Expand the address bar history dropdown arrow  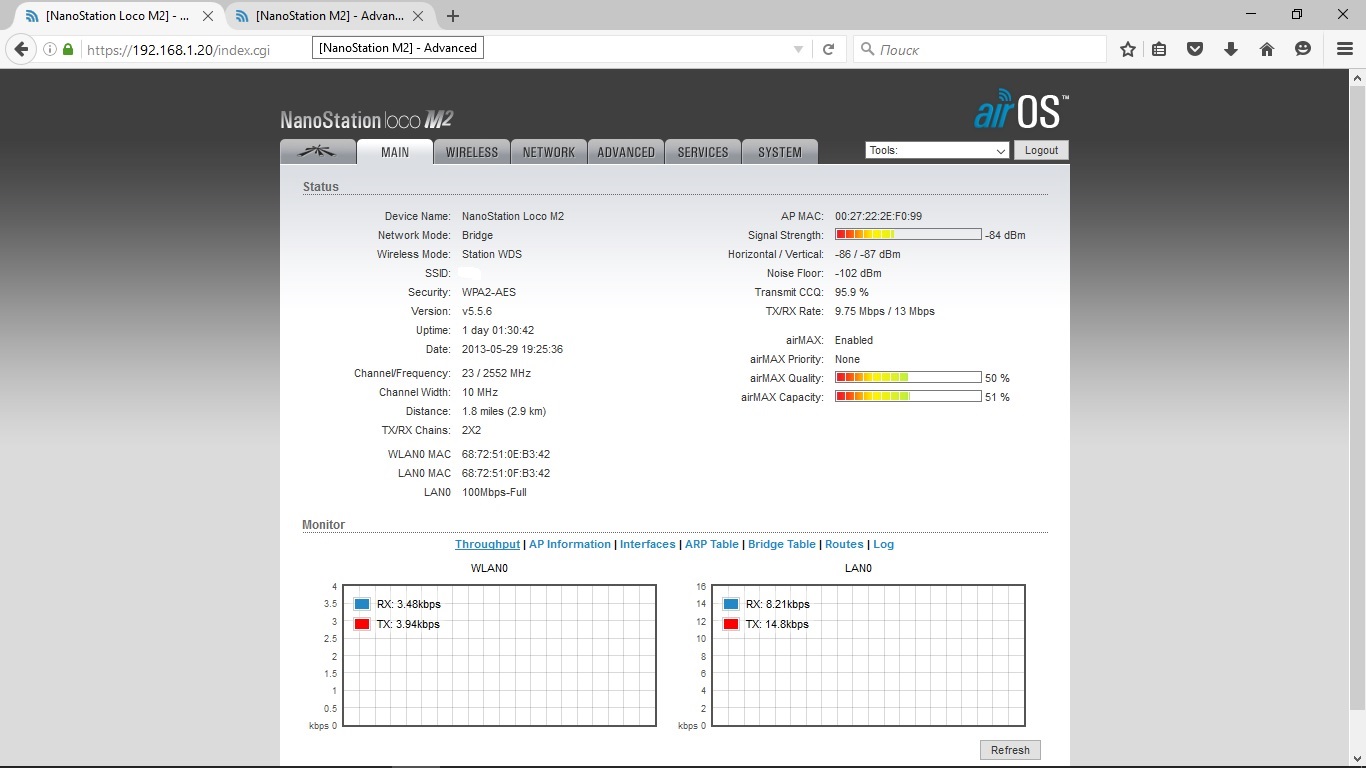[798, 49]
